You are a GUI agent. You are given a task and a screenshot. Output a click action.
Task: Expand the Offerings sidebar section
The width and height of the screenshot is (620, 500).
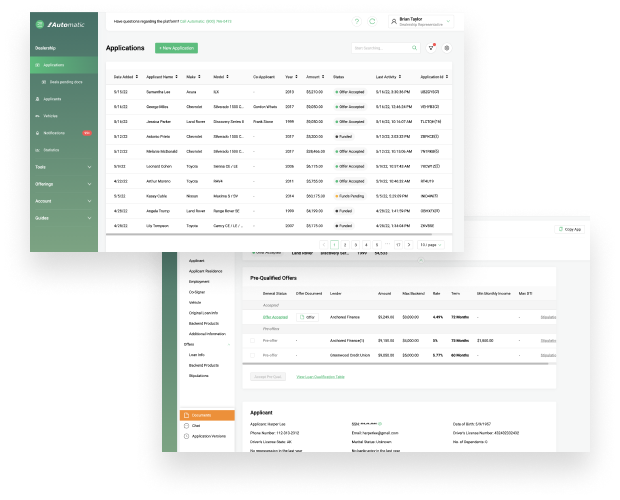[x=60, y=184]
